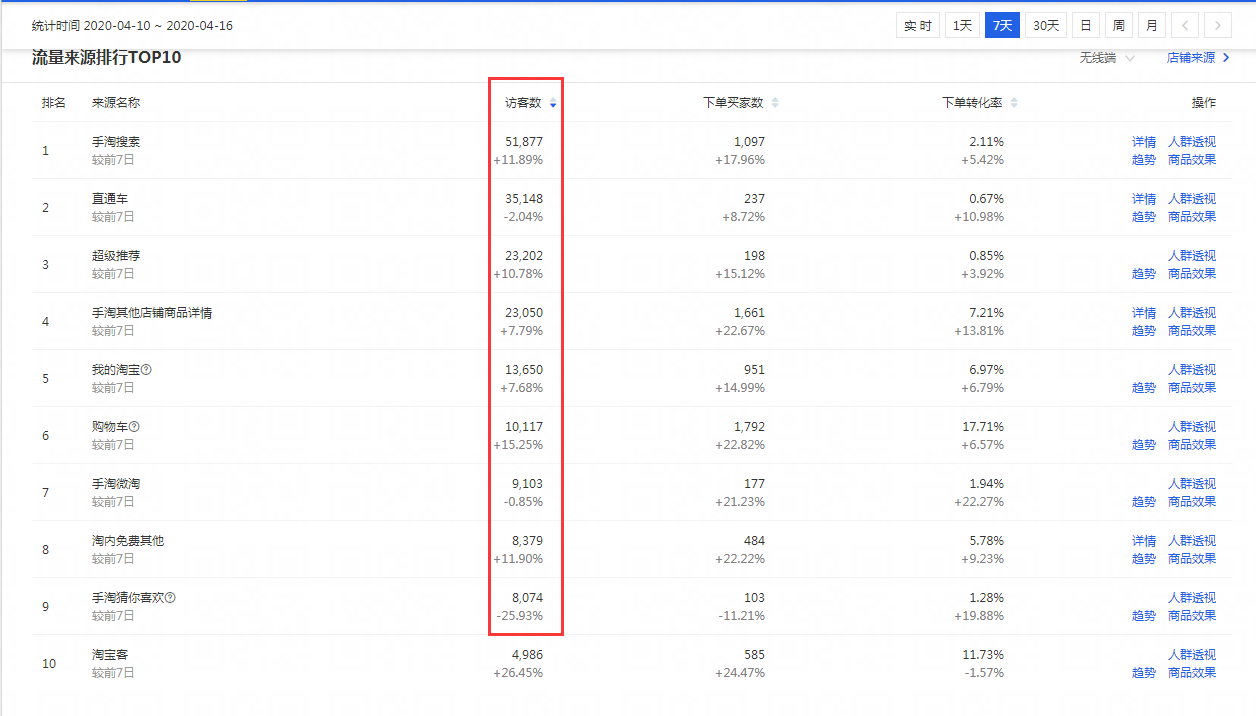Image resolution: width=1256 pixels, height=716 pixels.
Task: Select the 7天 time range
Action: point(1002,26)
